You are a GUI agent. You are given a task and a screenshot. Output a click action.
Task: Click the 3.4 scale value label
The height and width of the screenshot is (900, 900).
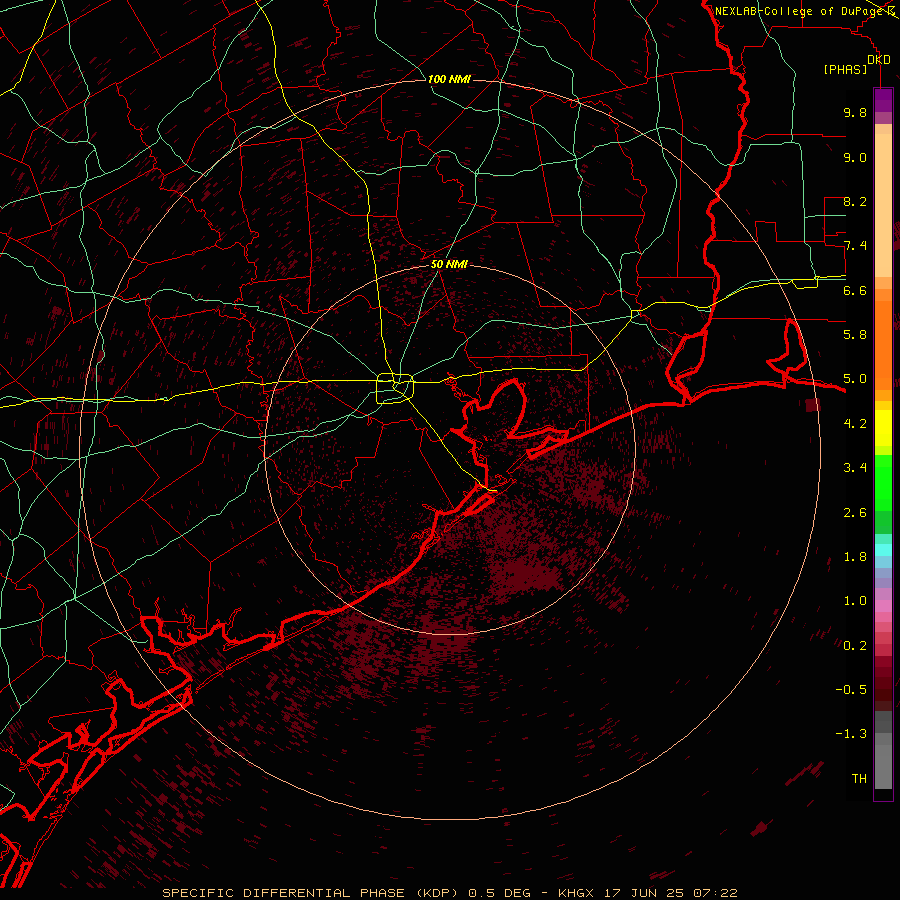click(x=855, y=467)
